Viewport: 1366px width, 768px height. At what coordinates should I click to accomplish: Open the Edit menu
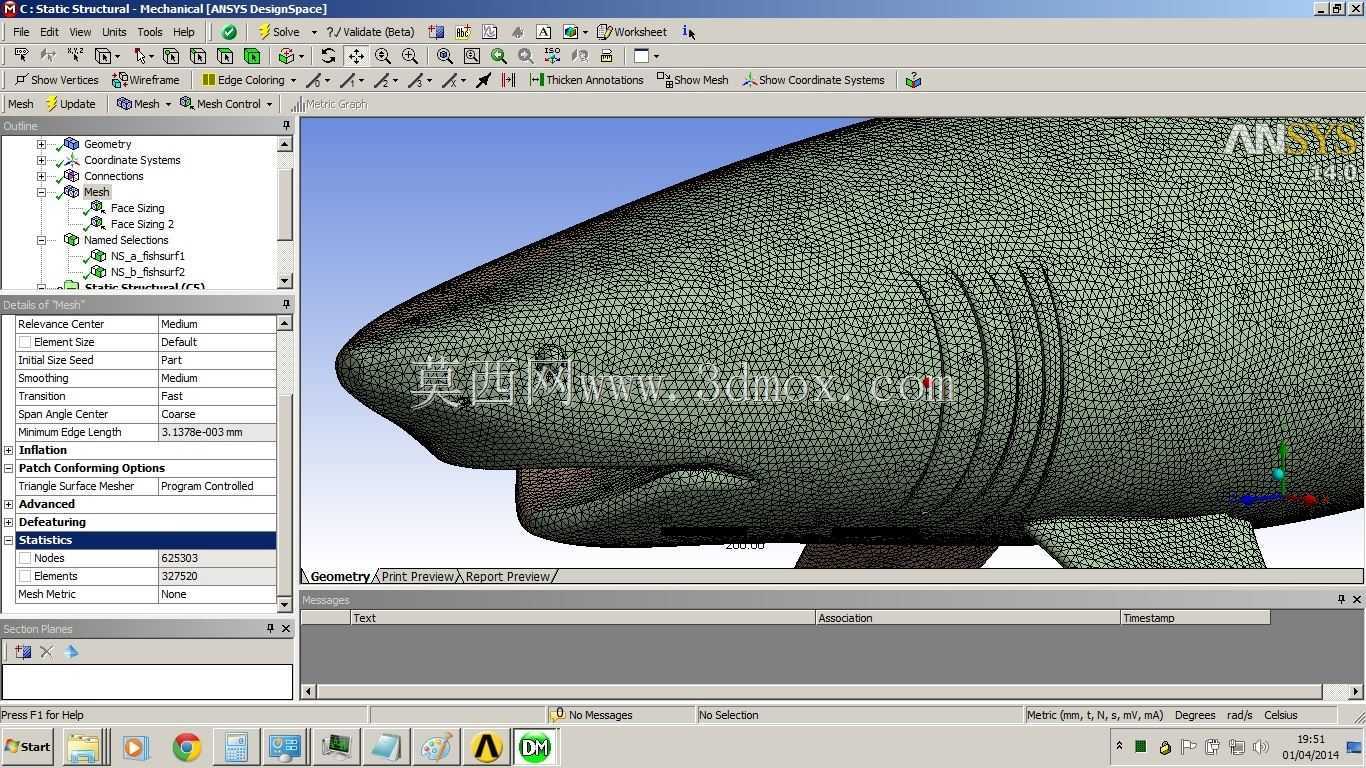(x=49, y=32)
